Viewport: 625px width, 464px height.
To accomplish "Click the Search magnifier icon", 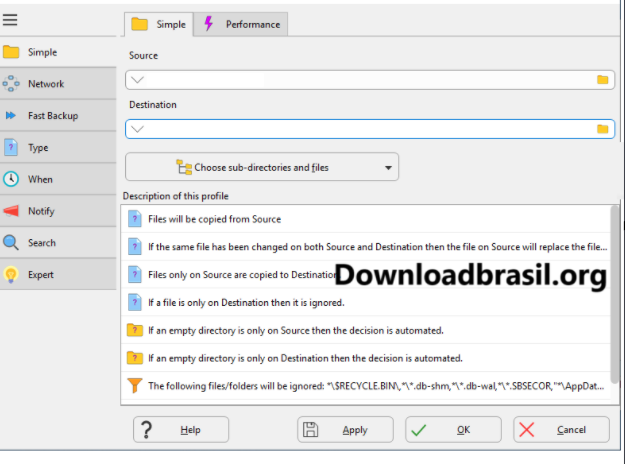I will coord(11,243).
